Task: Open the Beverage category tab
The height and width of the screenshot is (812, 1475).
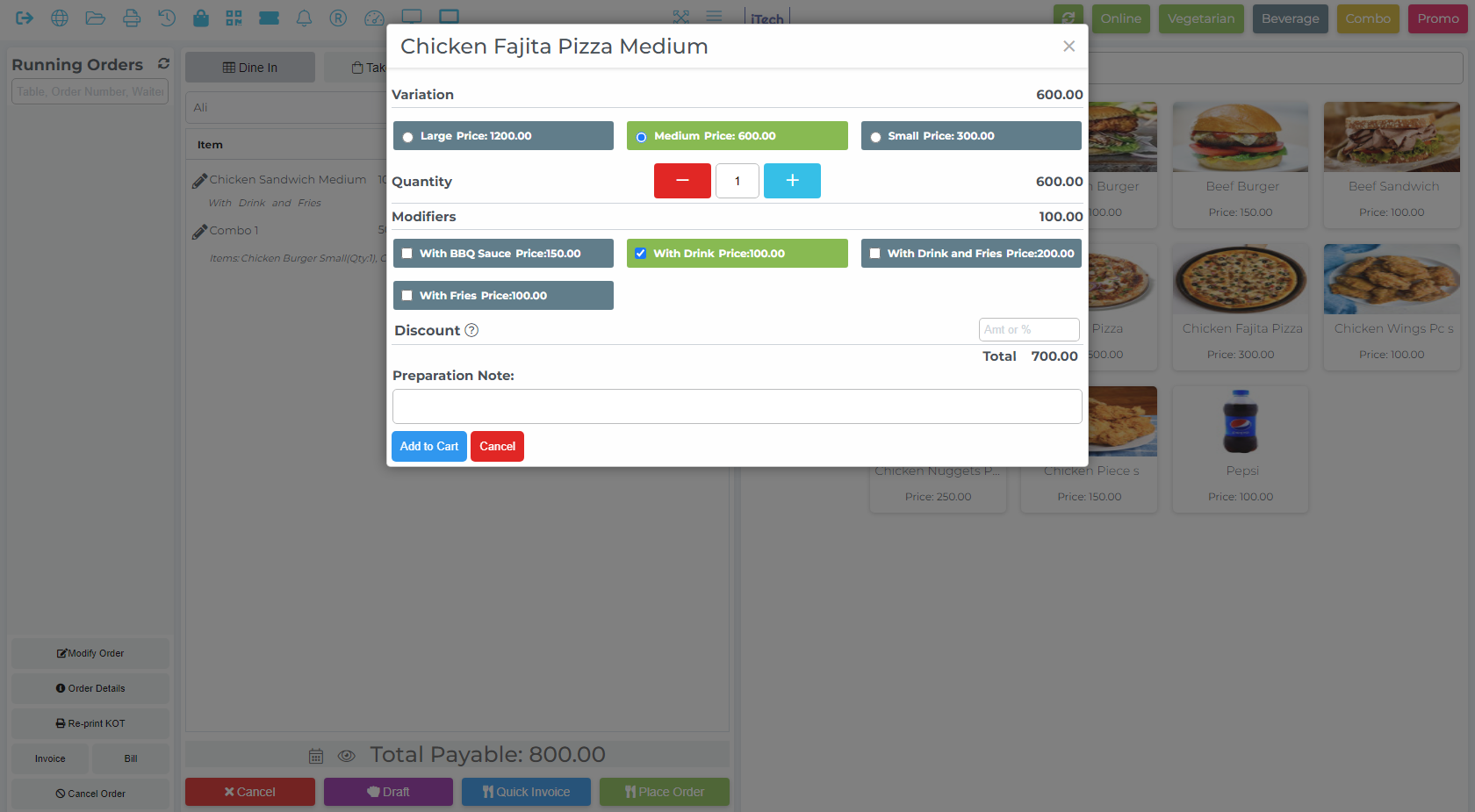Action: point(1290,18)
